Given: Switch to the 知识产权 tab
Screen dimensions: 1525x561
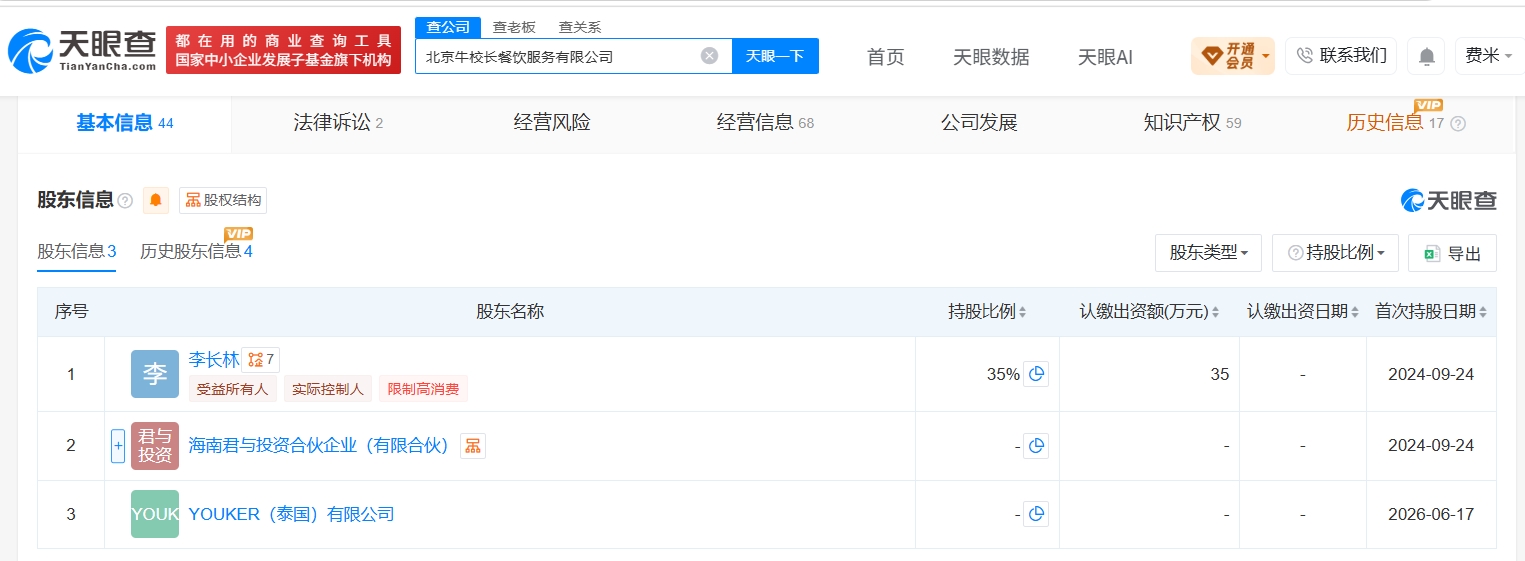Looking at the screenshot, I should pyautogui.click(x=1192, y=123).
